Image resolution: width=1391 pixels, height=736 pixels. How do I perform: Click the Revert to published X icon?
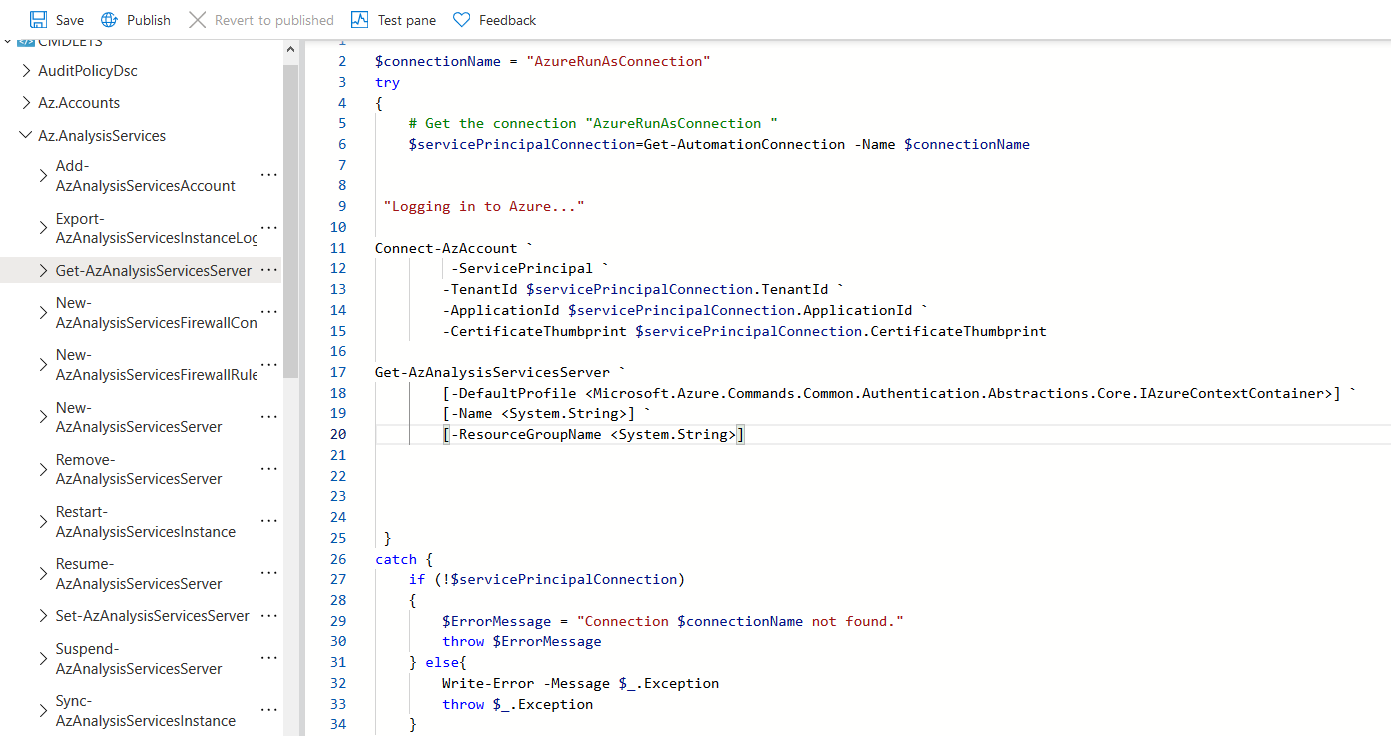click(197, 20)
